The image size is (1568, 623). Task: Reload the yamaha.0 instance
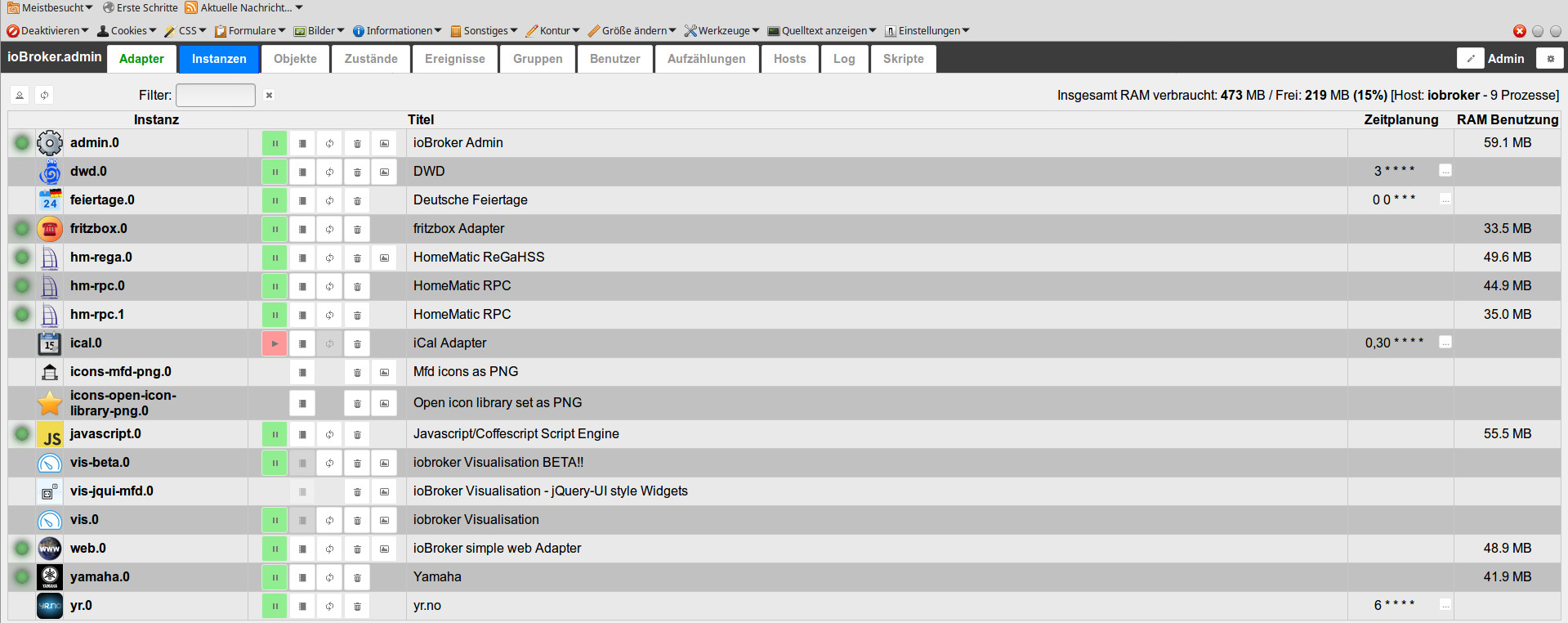tap(329, 577)
